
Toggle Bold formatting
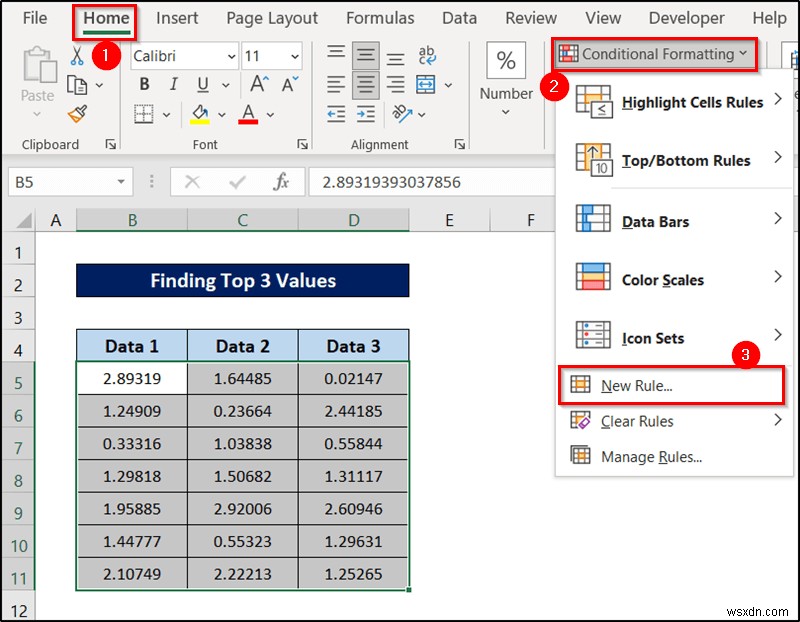click(x=143, y=85)
